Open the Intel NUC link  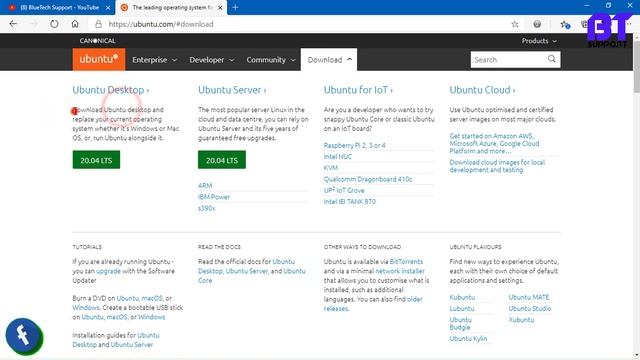[338, 156]
